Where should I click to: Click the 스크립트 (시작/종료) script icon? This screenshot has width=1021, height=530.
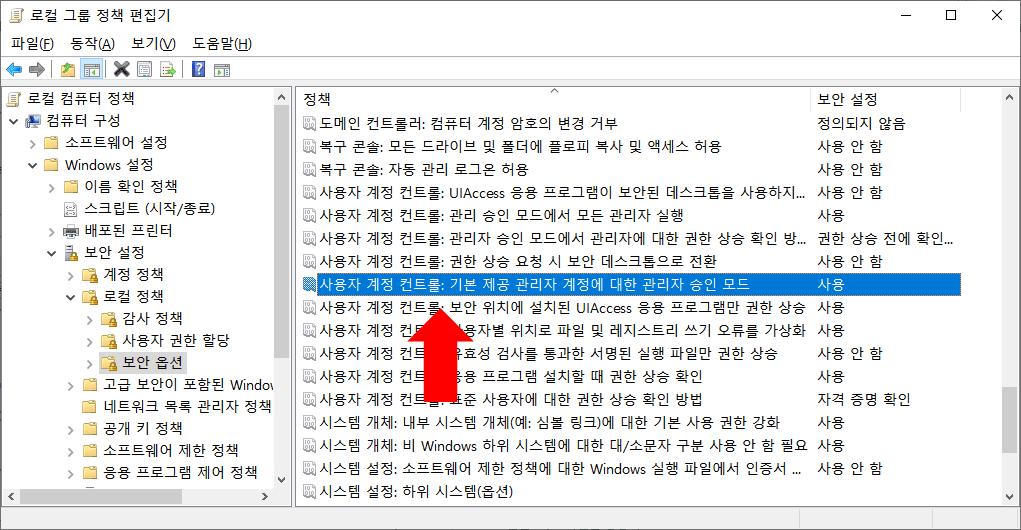click(x=71, y=209)
